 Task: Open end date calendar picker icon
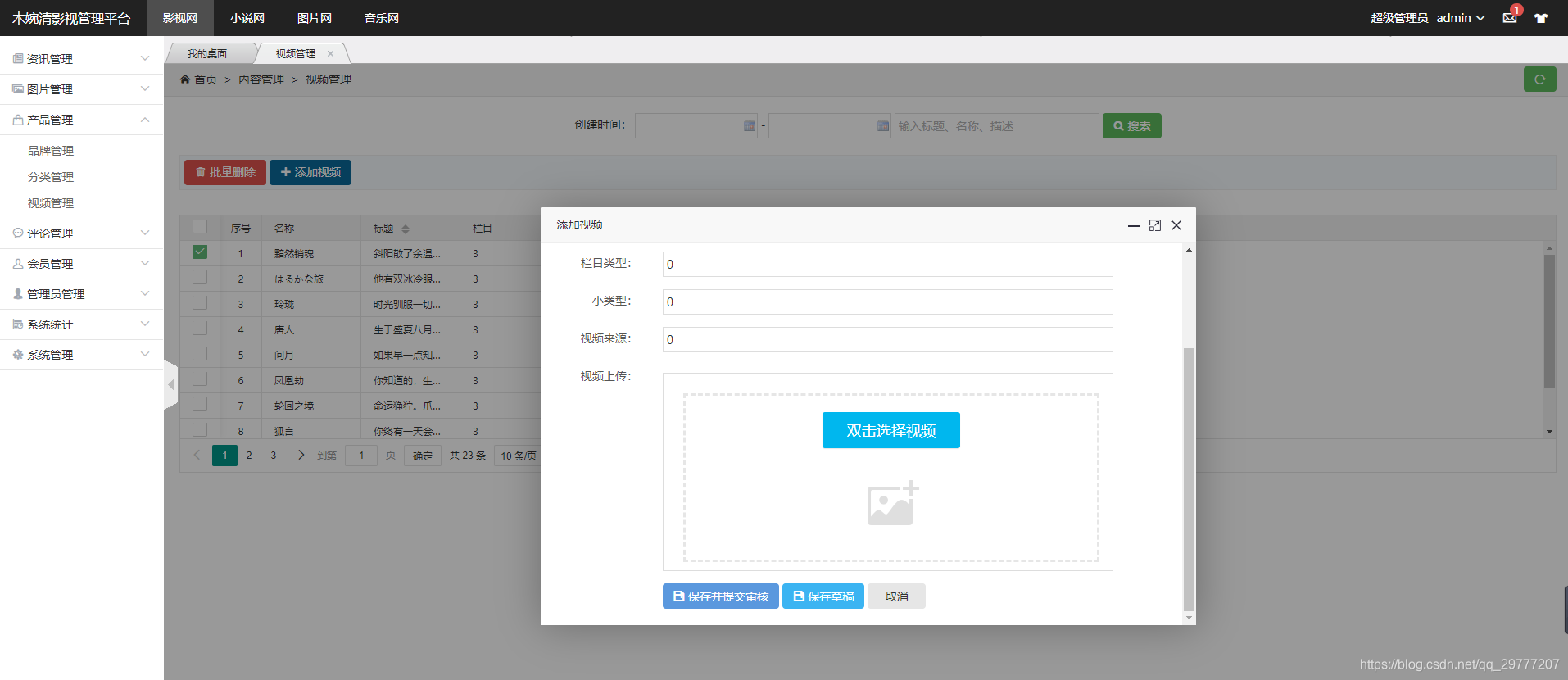coord(882,126)
